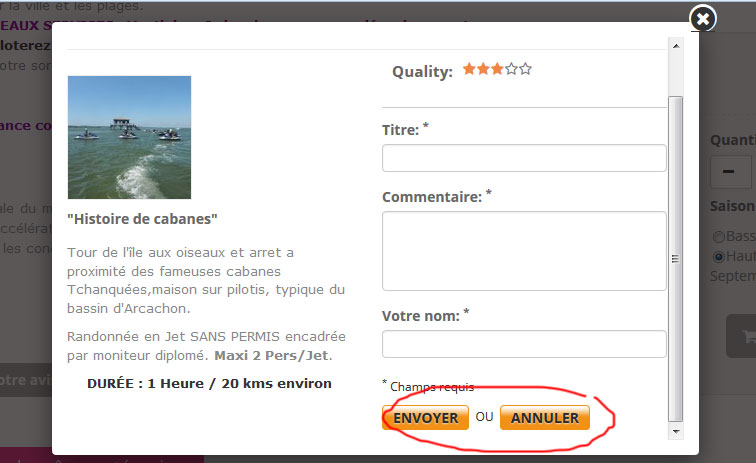This screenshot has height=463, width=756.
Task: Decrease quantity with minus button
Action: pyautogui.click(x=730, y=172)
